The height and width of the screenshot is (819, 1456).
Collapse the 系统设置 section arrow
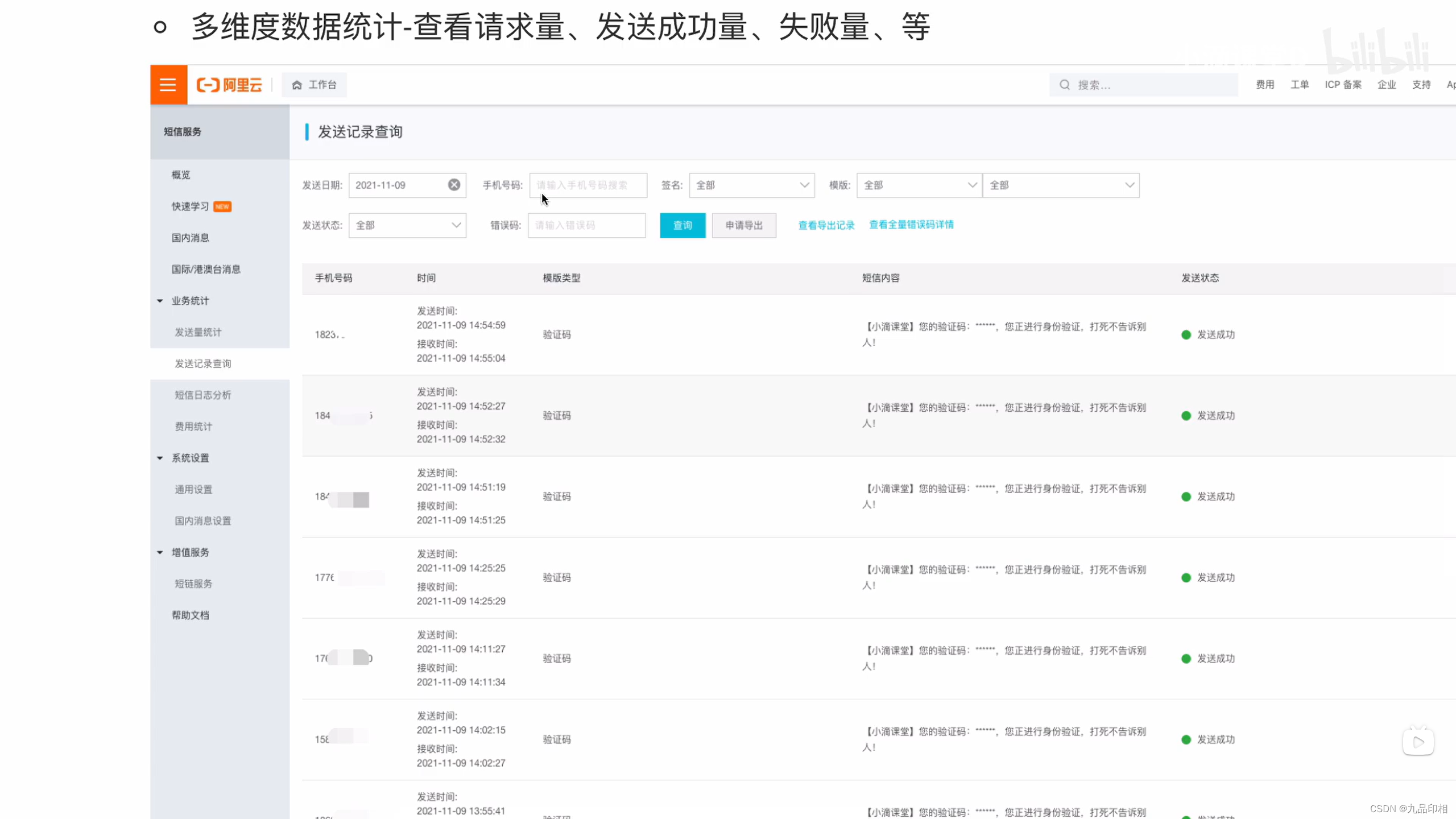(160, 458)
